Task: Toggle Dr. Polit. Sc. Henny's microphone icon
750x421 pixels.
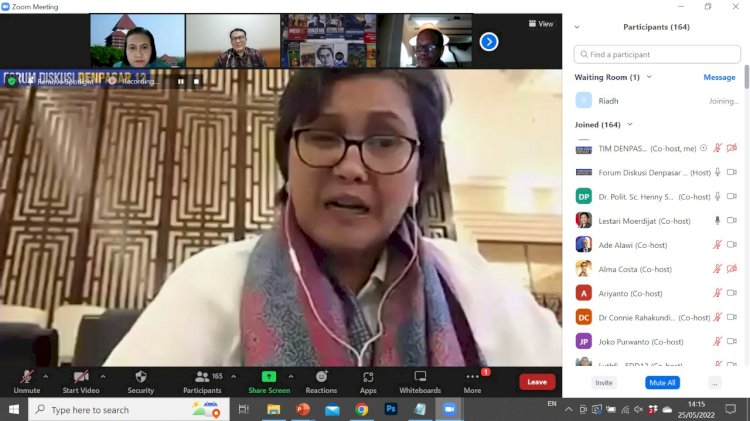Action: [717, 196]
